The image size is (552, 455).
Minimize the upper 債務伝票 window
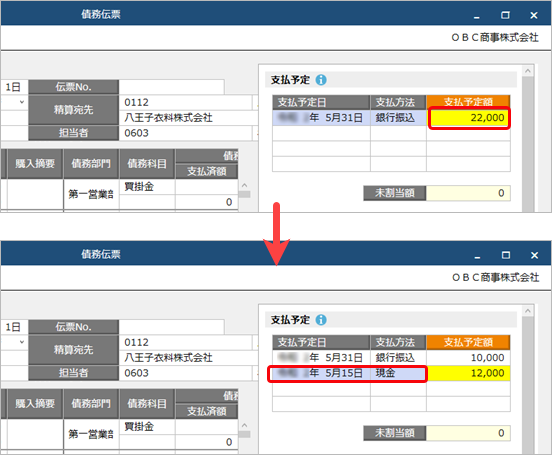pyautogui.click(x=477, y=15)
